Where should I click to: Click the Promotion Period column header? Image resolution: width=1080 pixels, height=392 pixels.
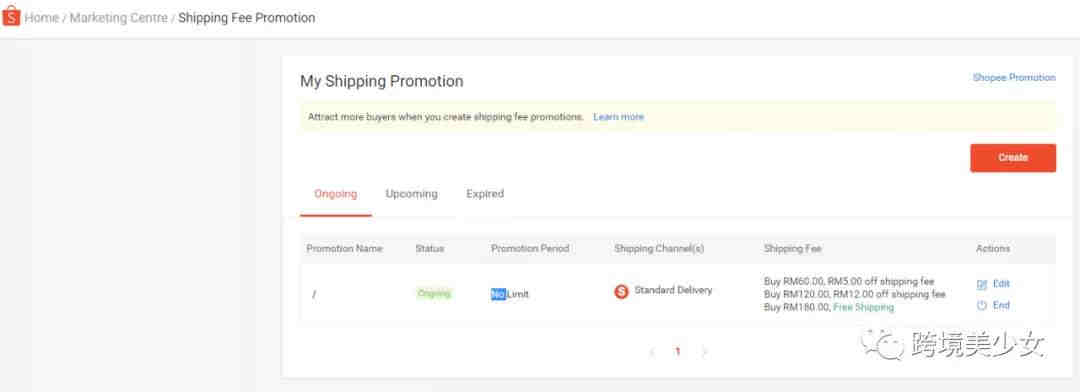click(530, 249)
